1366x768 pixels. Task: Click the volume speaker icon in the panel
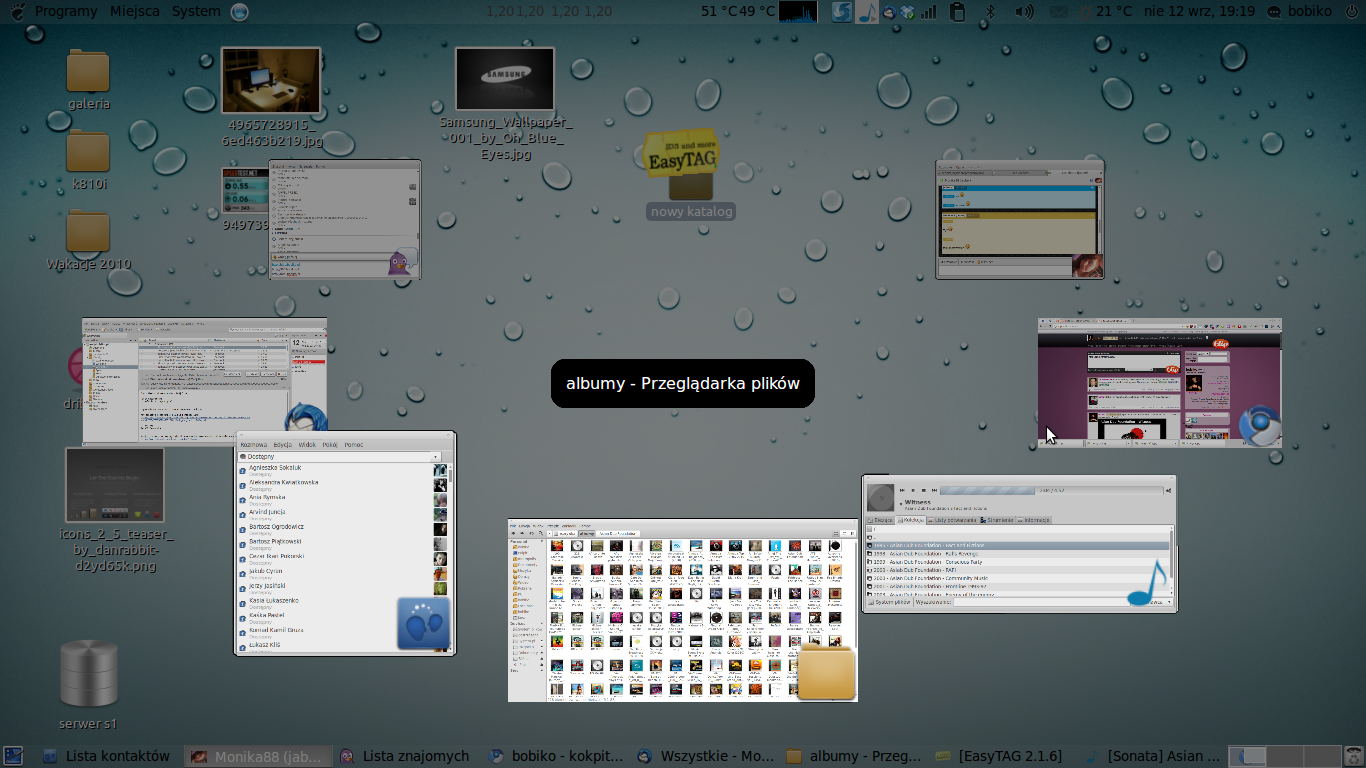pyautogui.click(x=1024, y=12)
